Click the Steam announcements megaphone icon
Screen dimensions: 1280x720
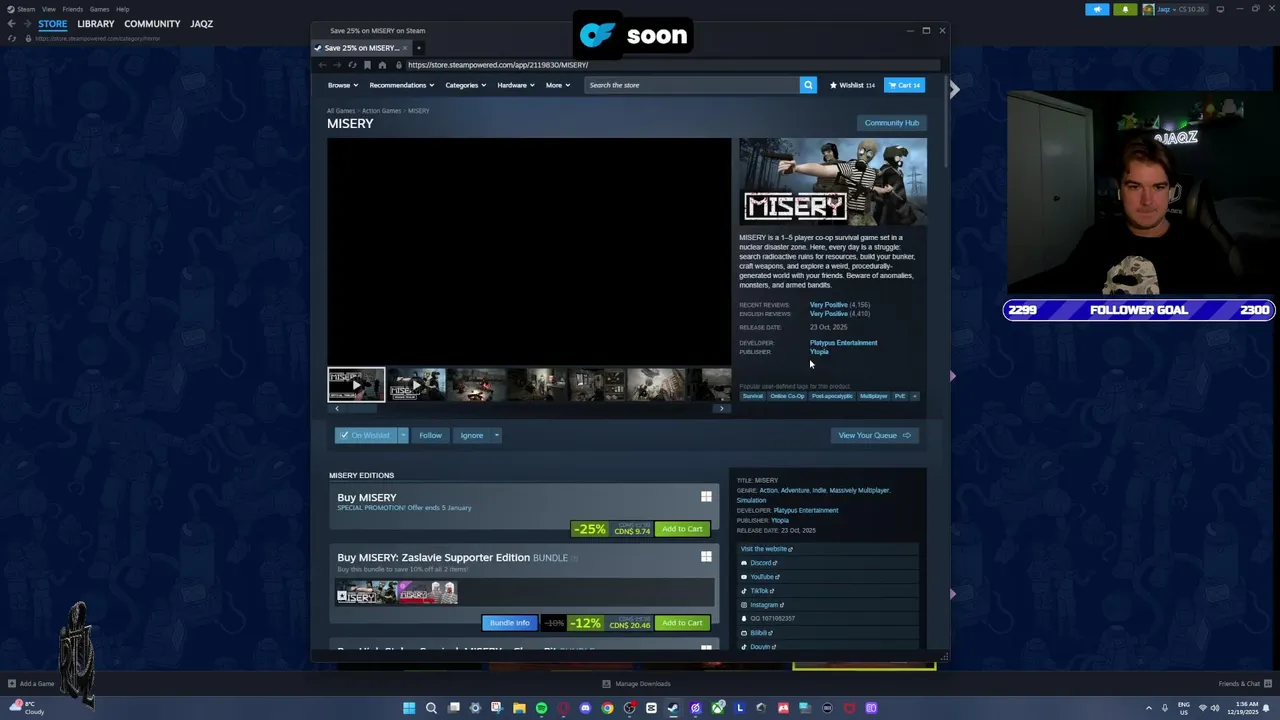pos(1097,9)
